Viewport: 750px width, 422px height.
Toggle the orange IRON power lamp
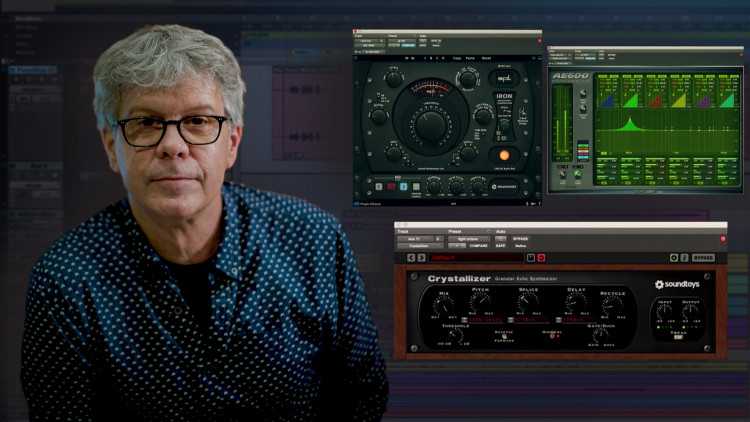pyautogui.click(x=504, y=155)
